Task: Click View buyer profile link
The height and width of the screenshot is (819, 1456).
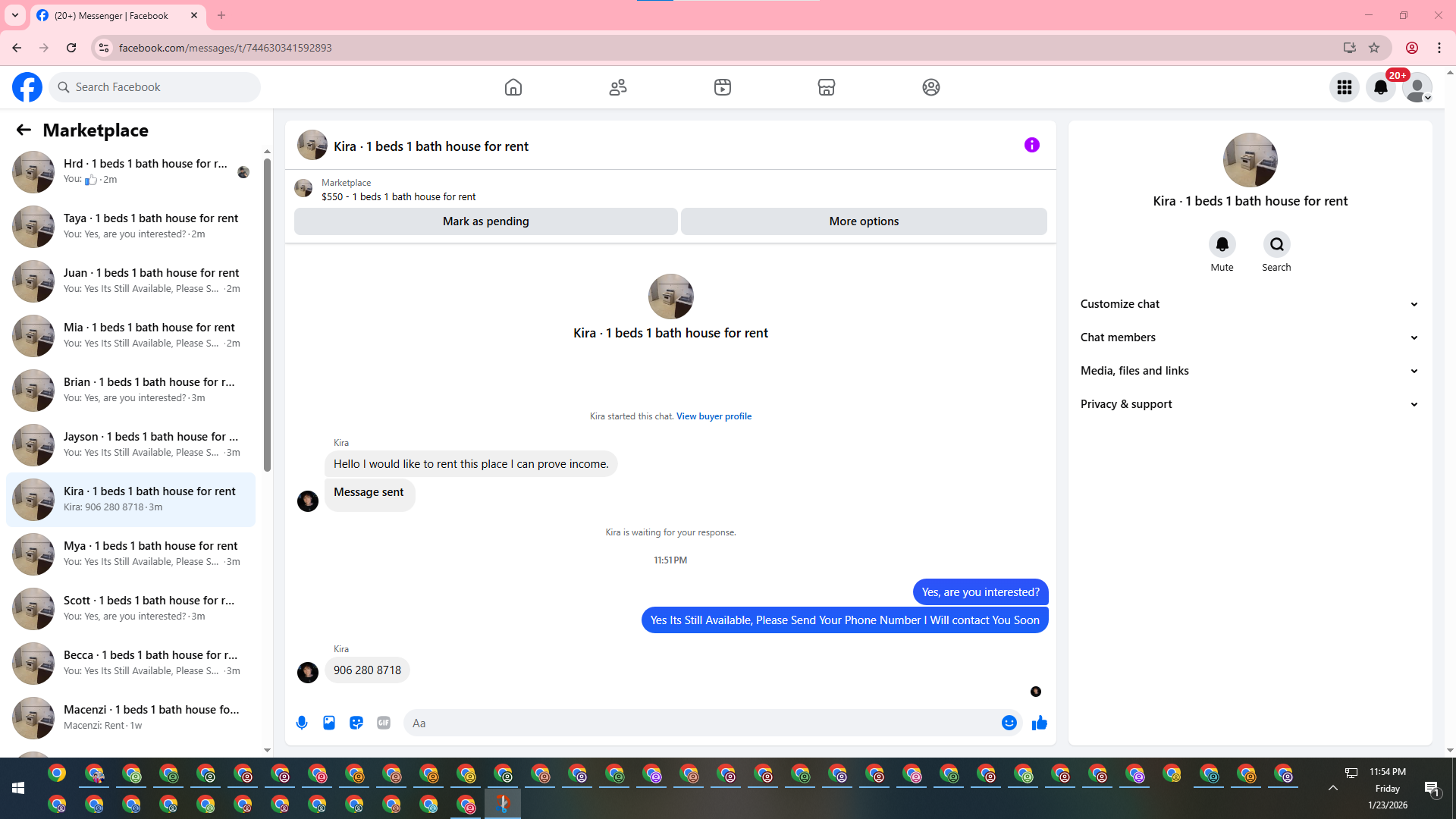Action: (x=714, y=416)
